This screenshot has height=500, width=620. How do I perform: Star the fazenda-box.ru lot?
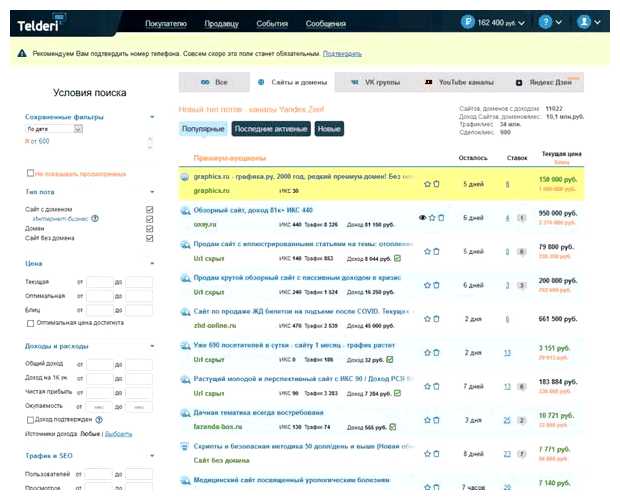pos(428,420)
